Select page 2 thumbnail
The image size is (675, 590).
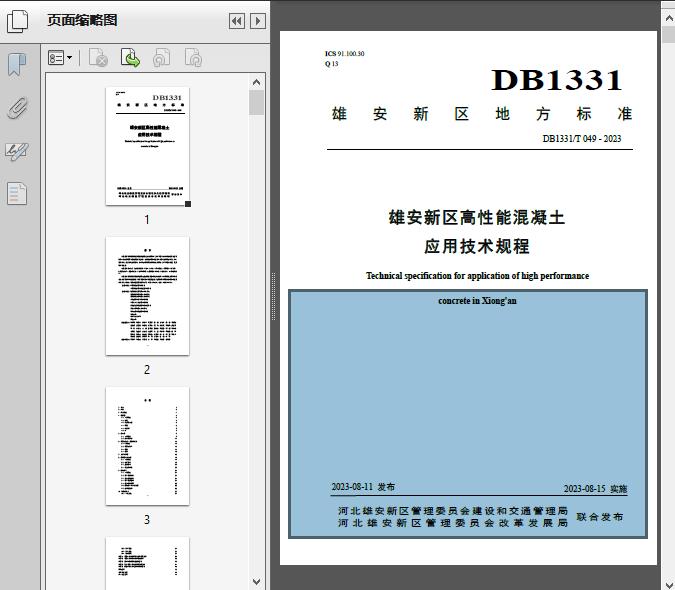[147, 296]
